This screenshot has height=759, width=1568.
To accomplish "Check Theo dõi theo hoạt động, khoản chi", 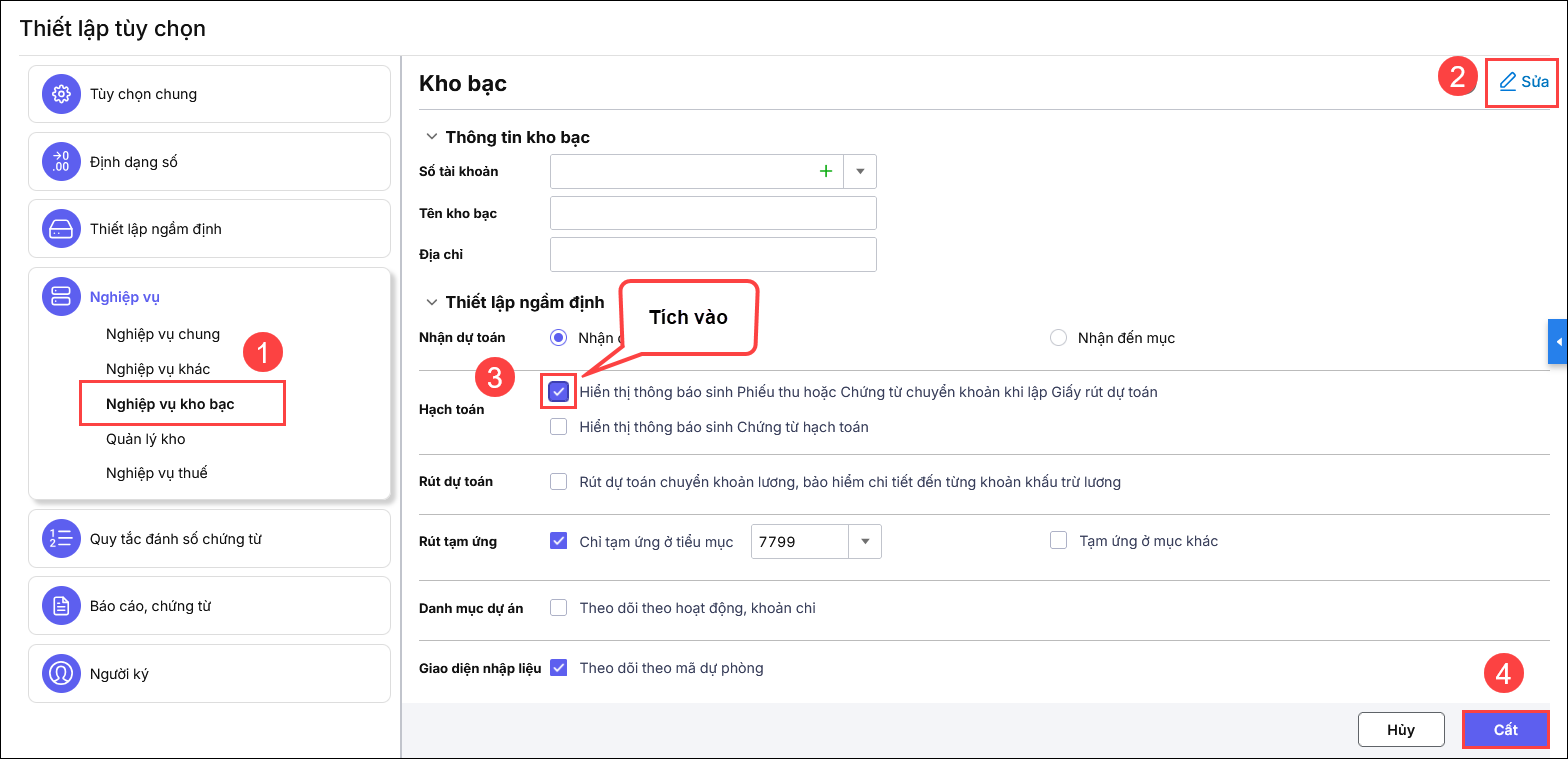I will click(559, 608).
